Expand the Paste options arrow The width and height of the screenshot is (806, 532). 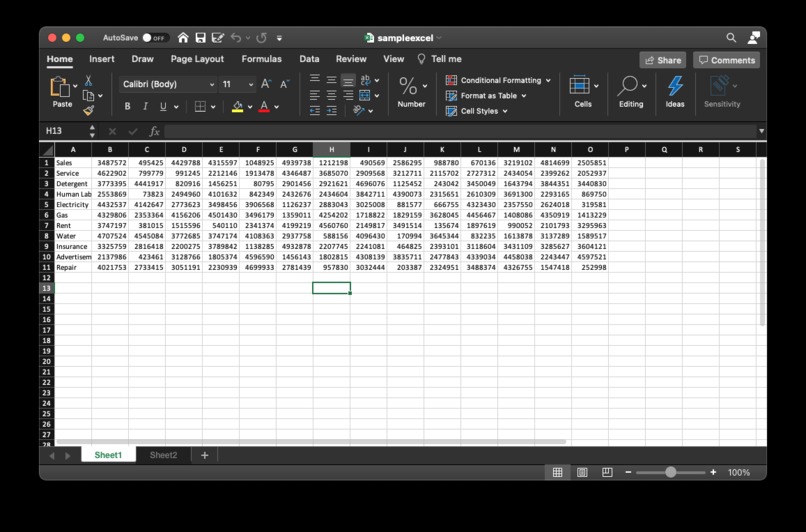tap(75, 86)
